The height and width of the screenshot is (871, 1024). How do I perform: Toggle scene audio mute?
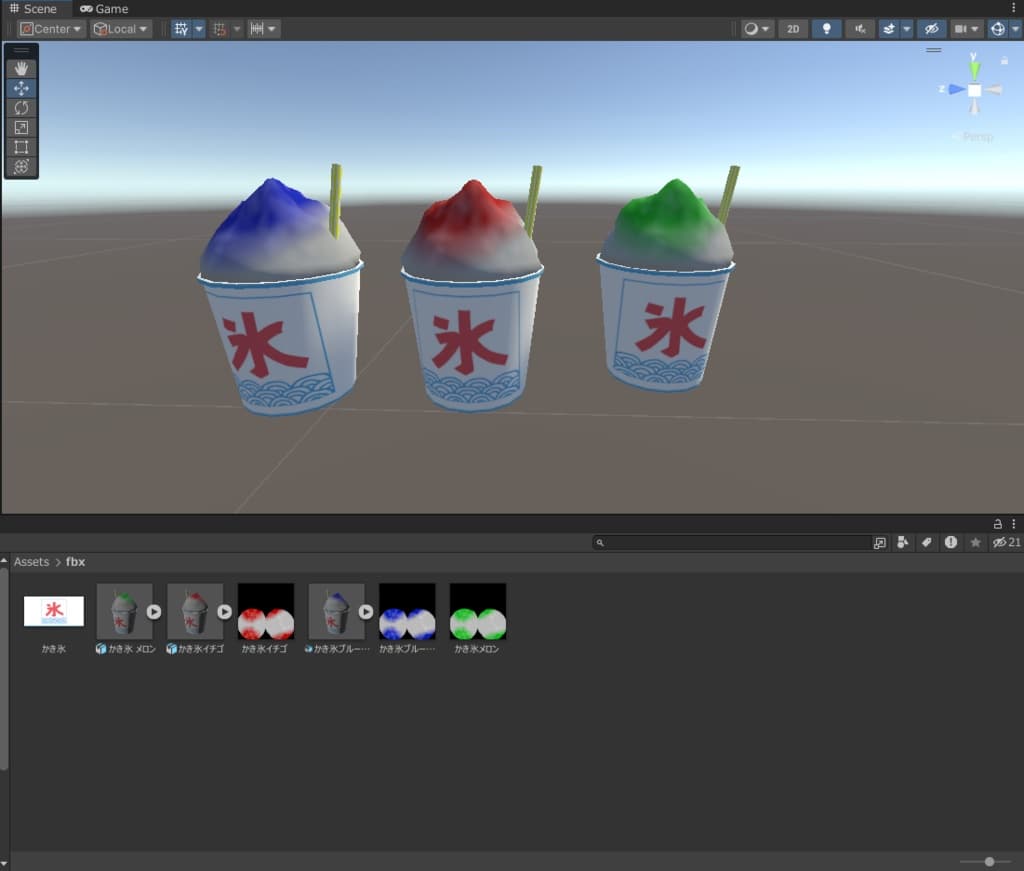pos(859,29)
